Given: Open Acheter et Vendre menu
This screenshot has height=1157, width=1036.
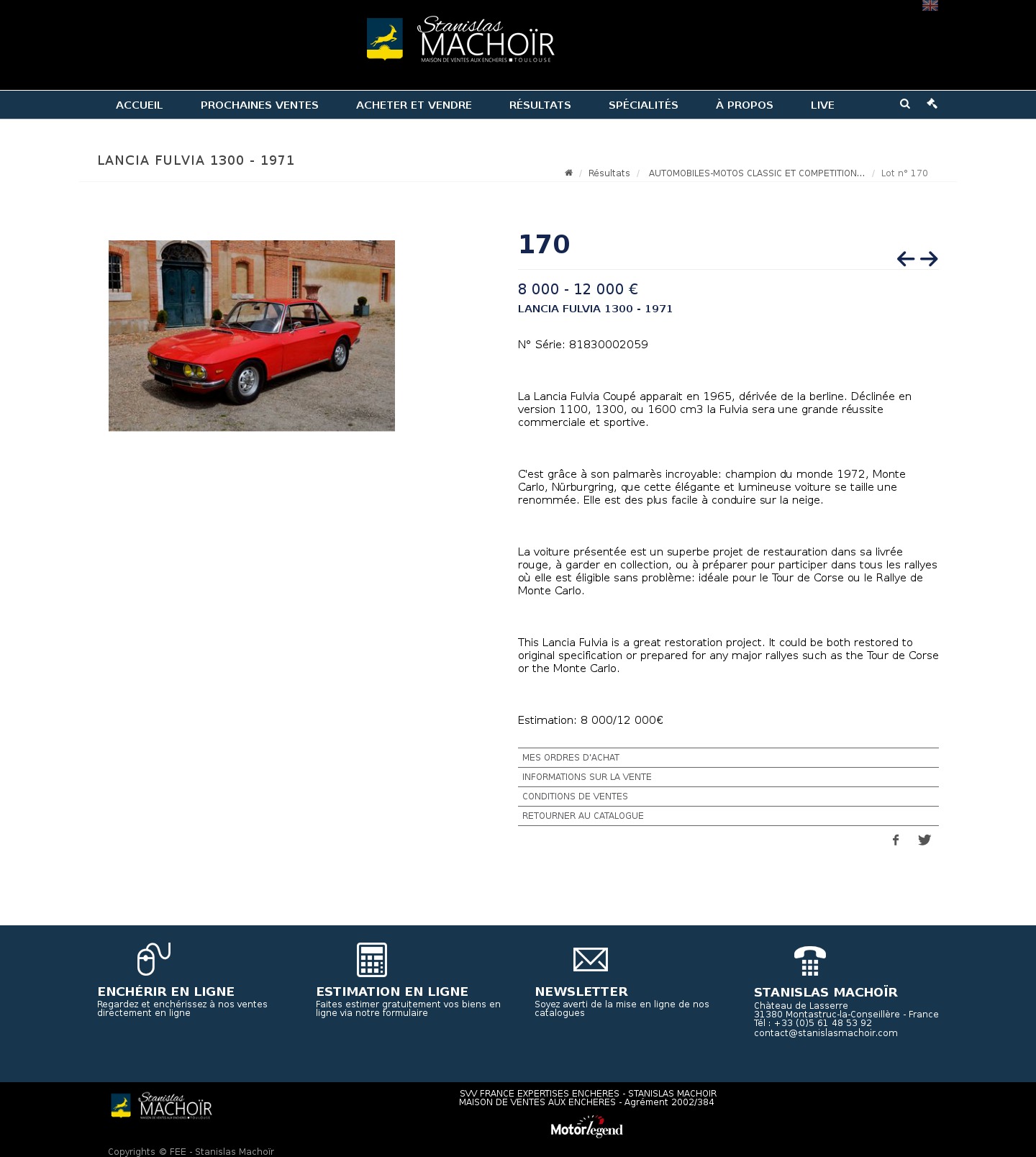Looking at the screenshot, I should pos(414,105).
